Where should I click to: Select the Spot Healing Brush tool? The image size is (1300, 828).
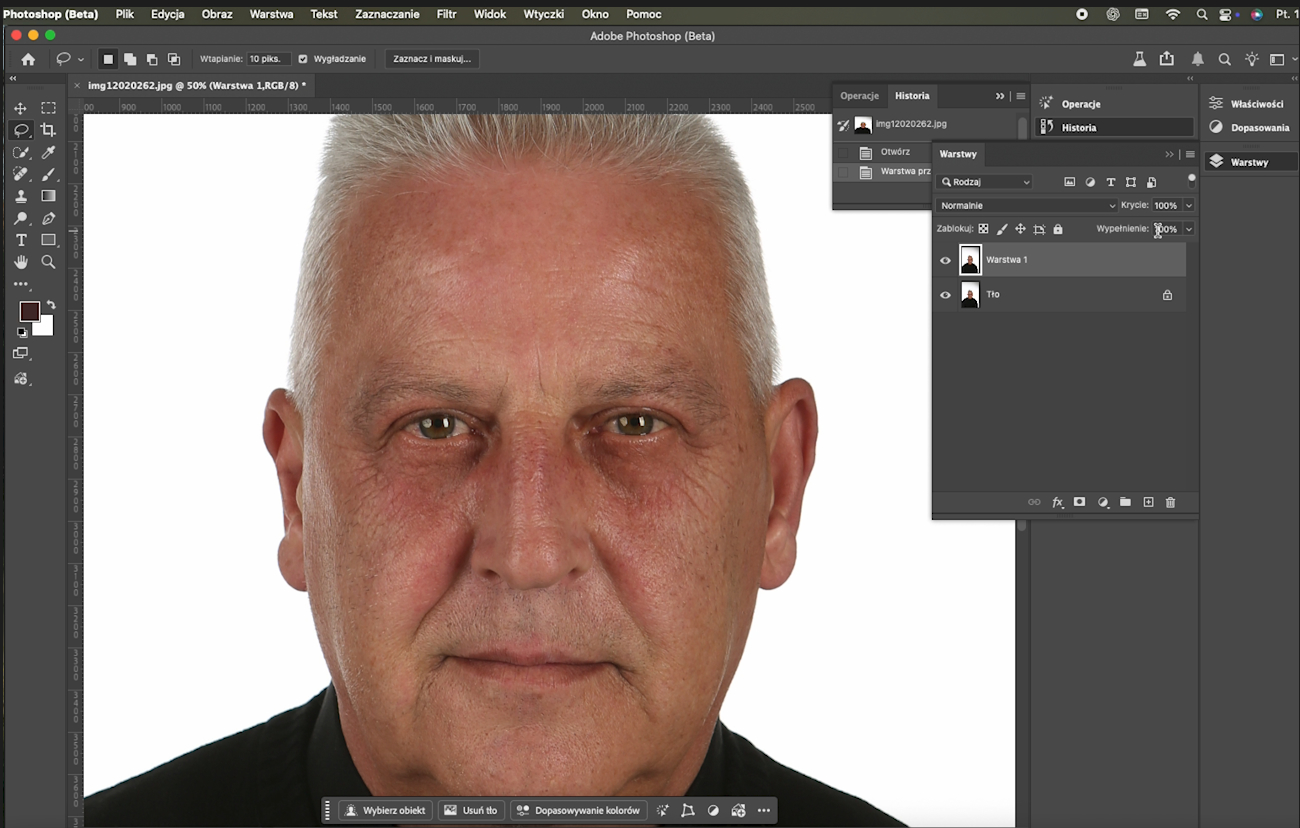pyautogui.click(x=20, y=174)
